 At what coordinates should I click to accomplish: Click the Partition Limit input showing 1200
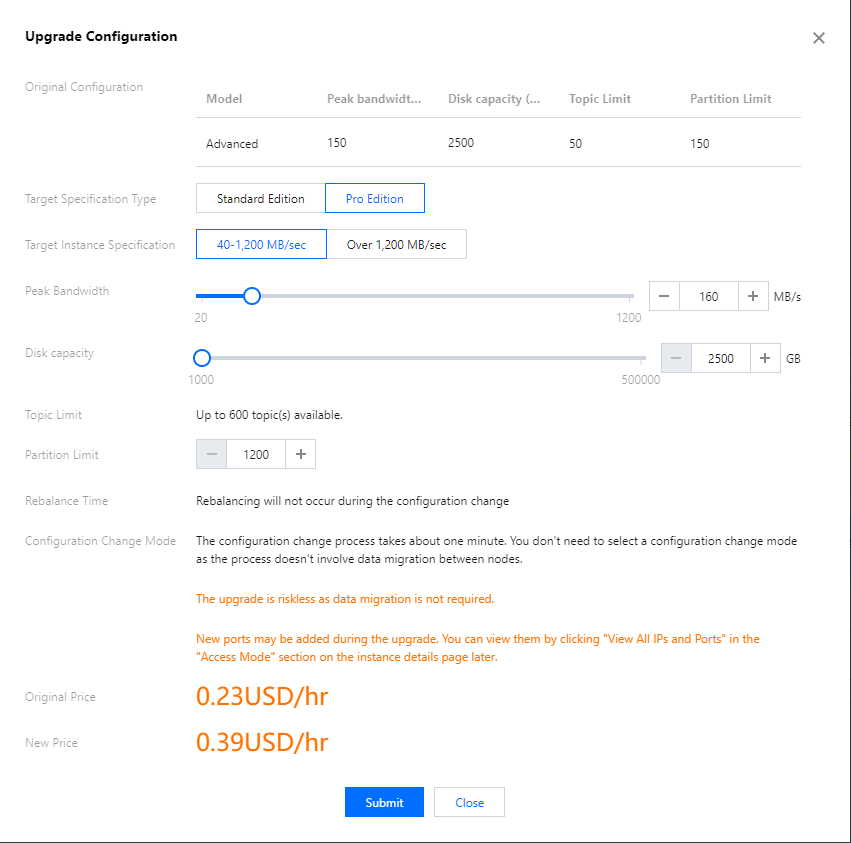coord(256,454)
